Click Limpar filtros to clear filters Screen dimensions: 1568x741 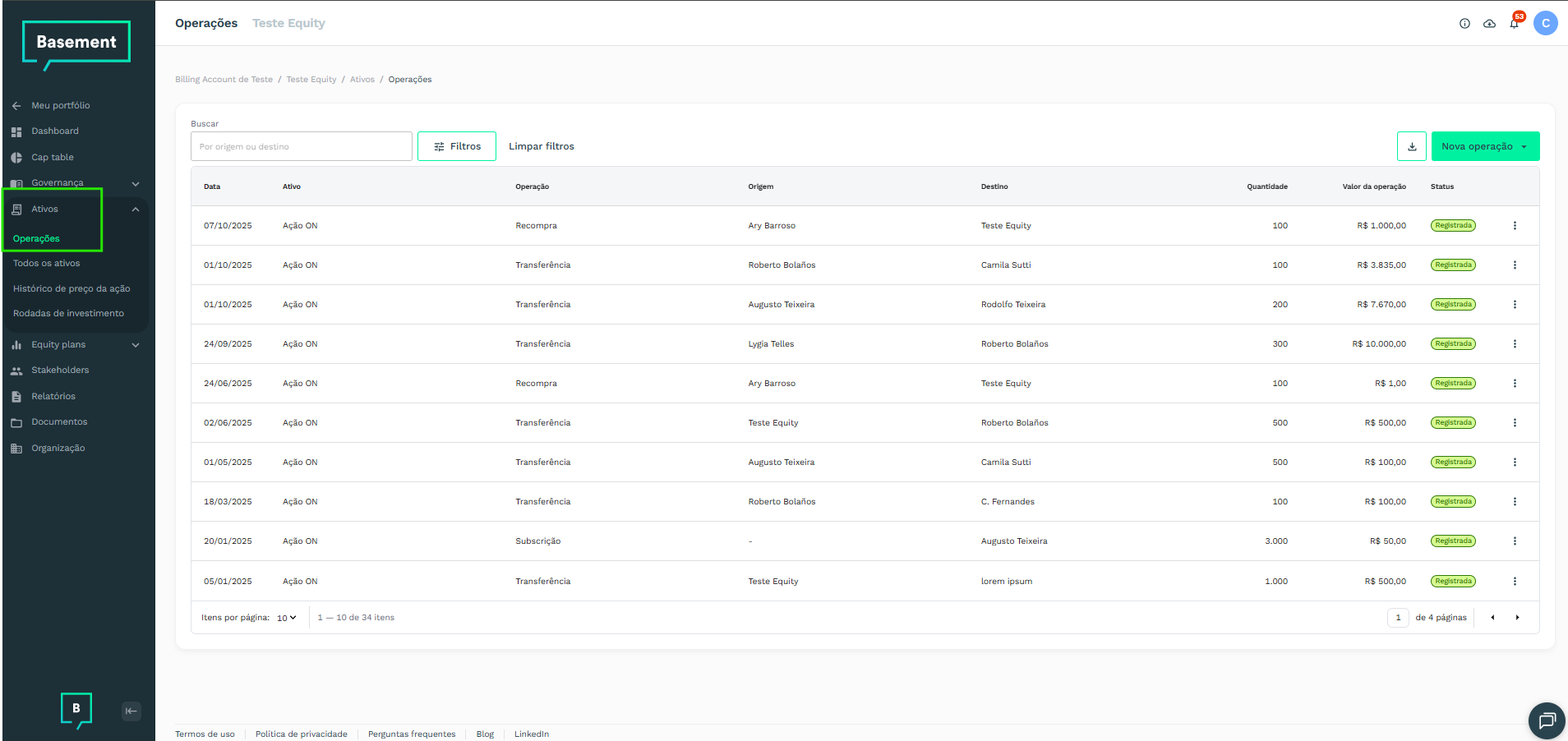(x=541, y=146)
